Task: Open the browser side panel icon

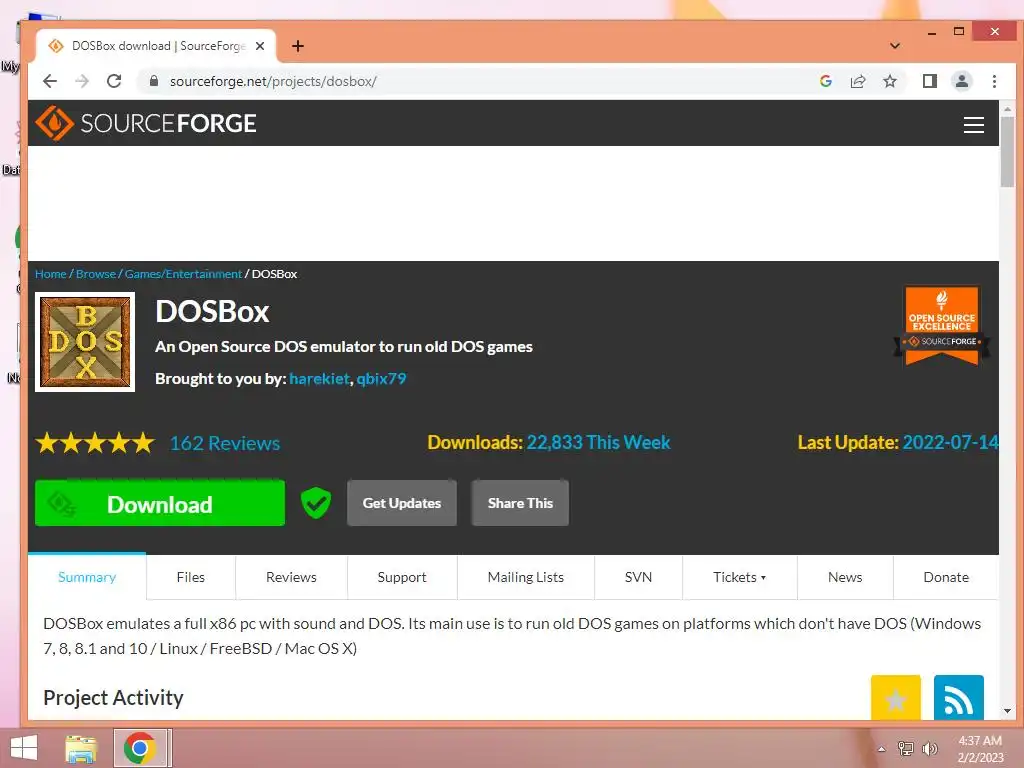Action: [x=929, y=81]
